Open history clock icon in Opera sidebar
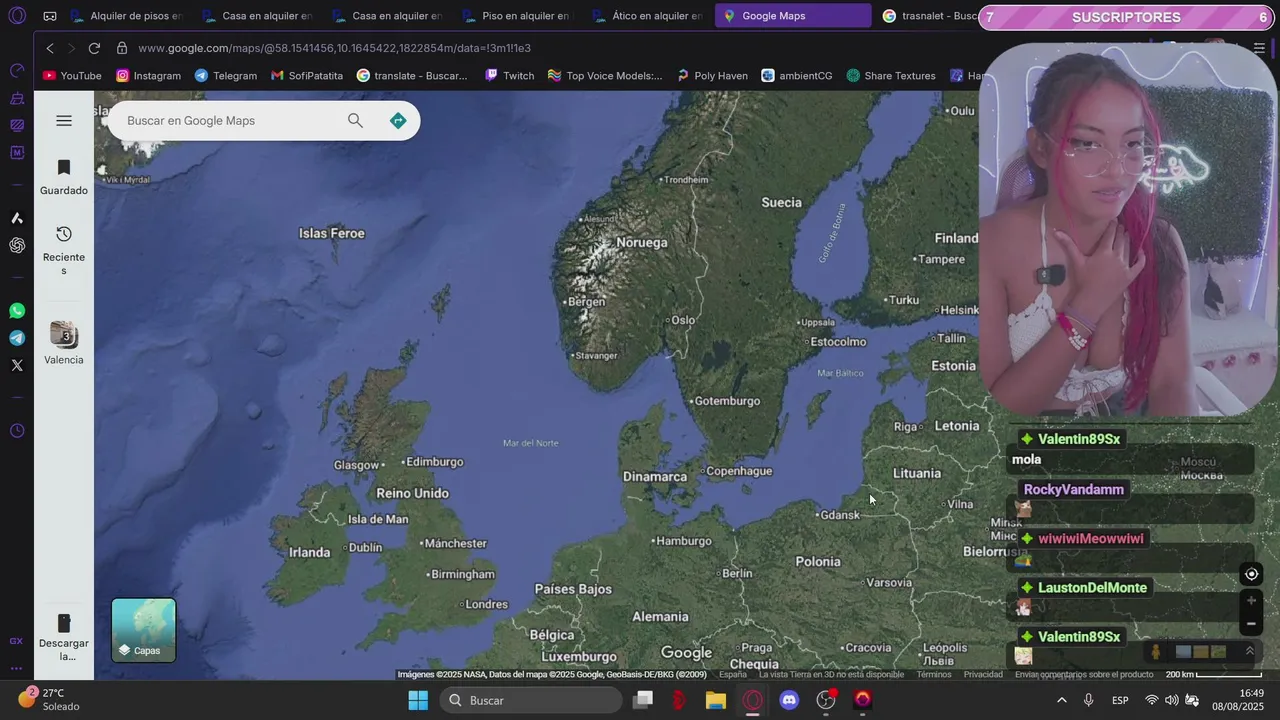The height and width of the screenshot is (720, 1280). pyautogui.click(x=17, y=431)
